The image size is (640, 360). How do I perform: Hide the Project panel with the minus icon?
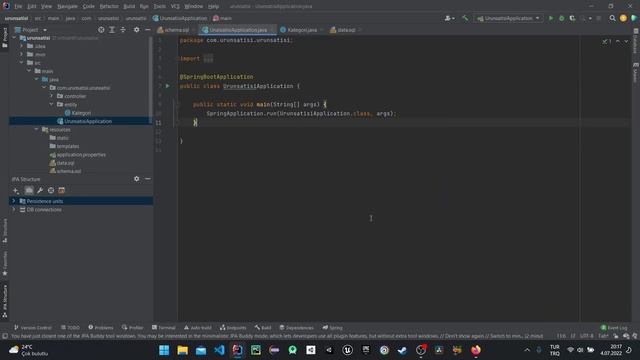point(147,30)
